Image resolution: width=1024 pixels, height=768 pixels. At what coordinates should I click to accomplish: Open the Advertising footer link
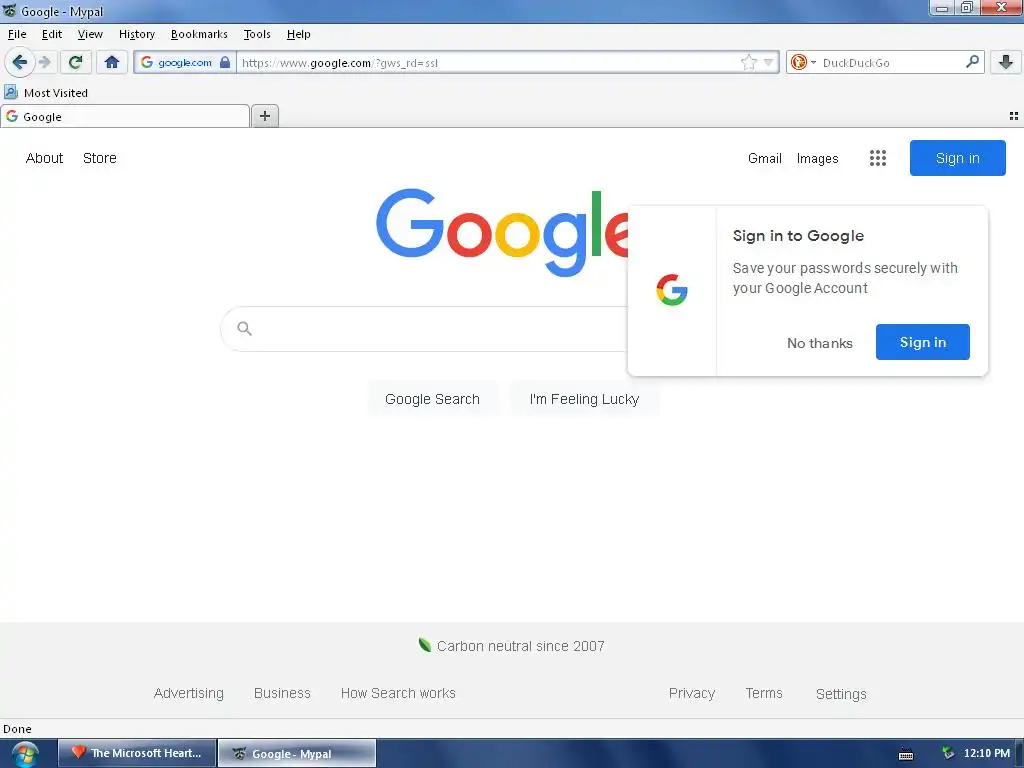pyautogui.click(x=188, y=694)
